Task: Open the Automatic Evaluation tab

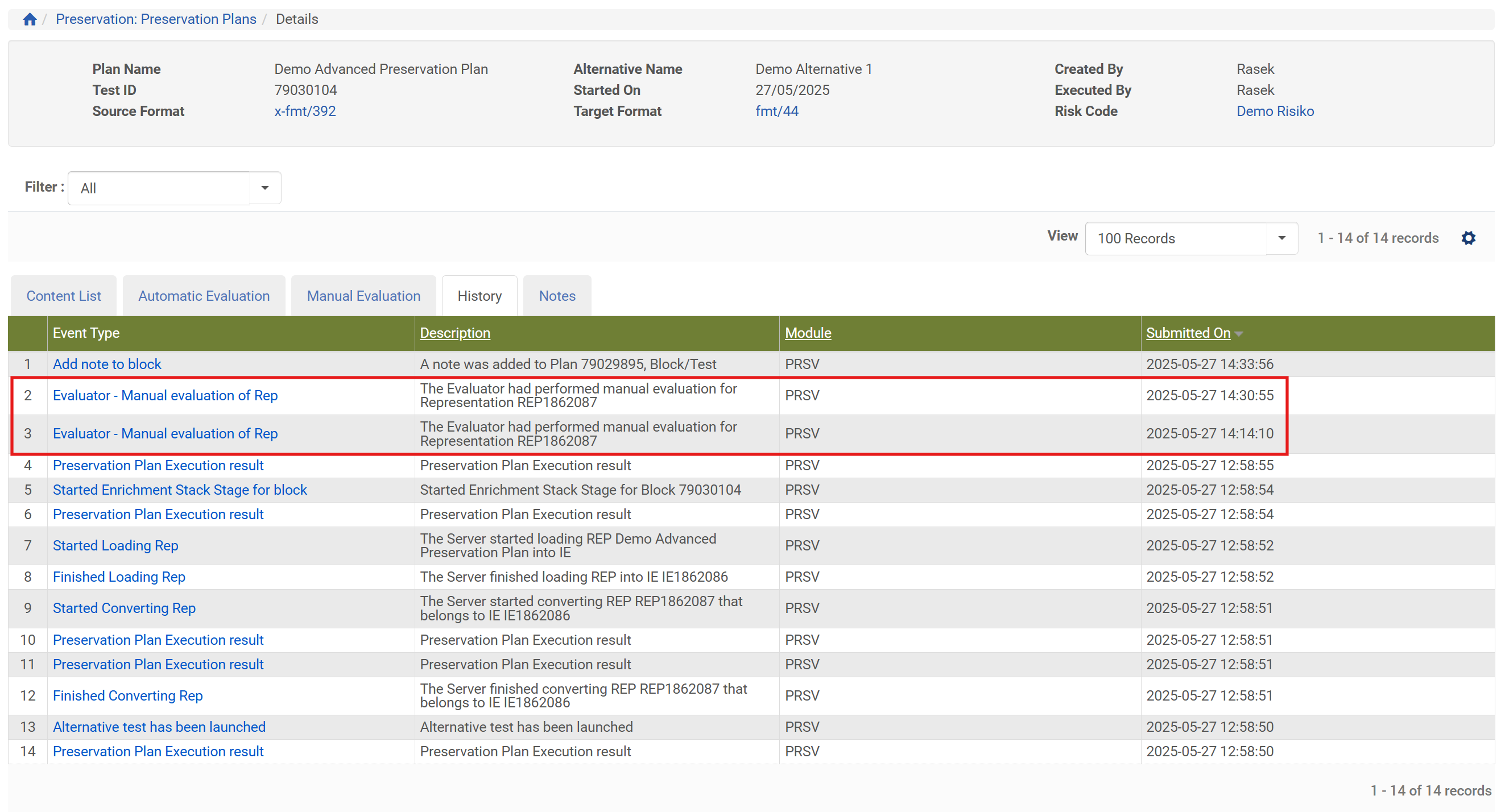Action: [203, 296]
